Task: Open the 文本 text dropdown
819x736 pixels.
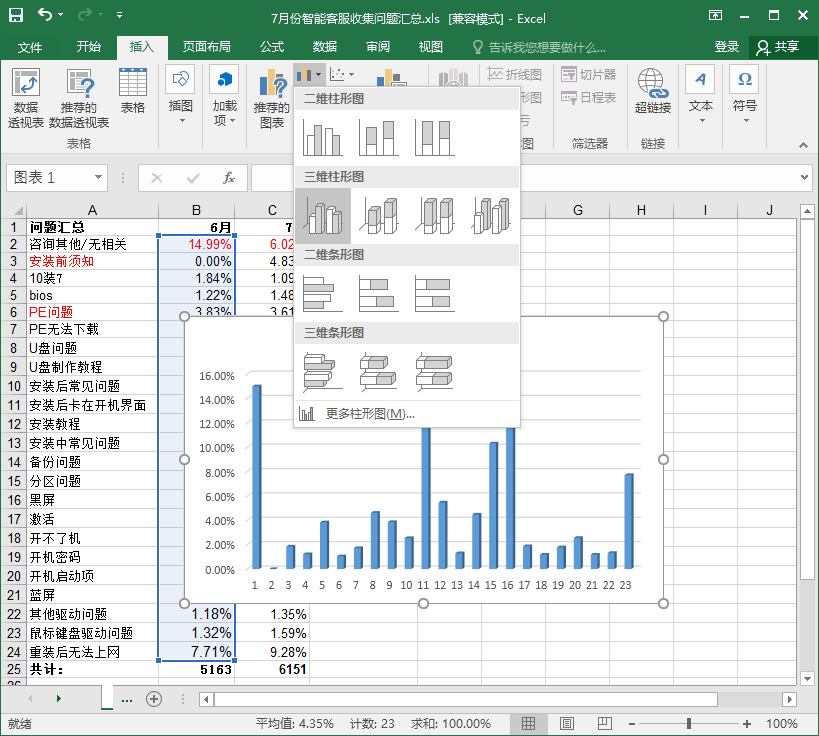Action: (x=701, y=95)
